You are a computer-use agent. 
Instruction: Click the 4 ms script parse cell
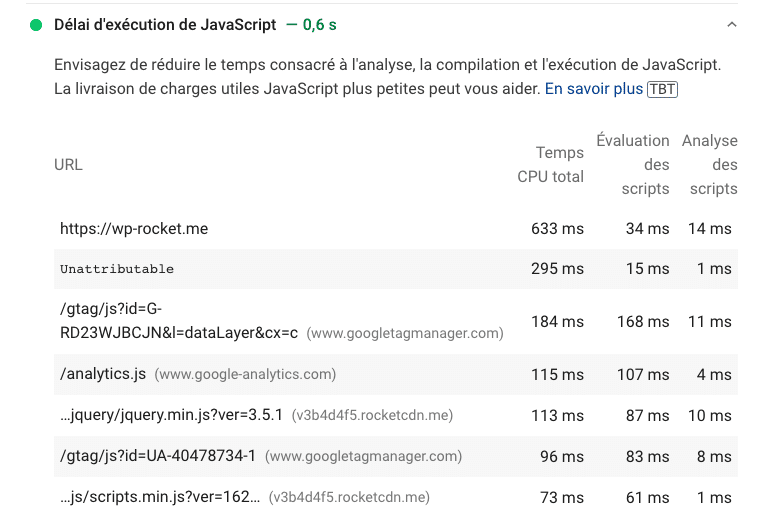click(x=714, y=374)
